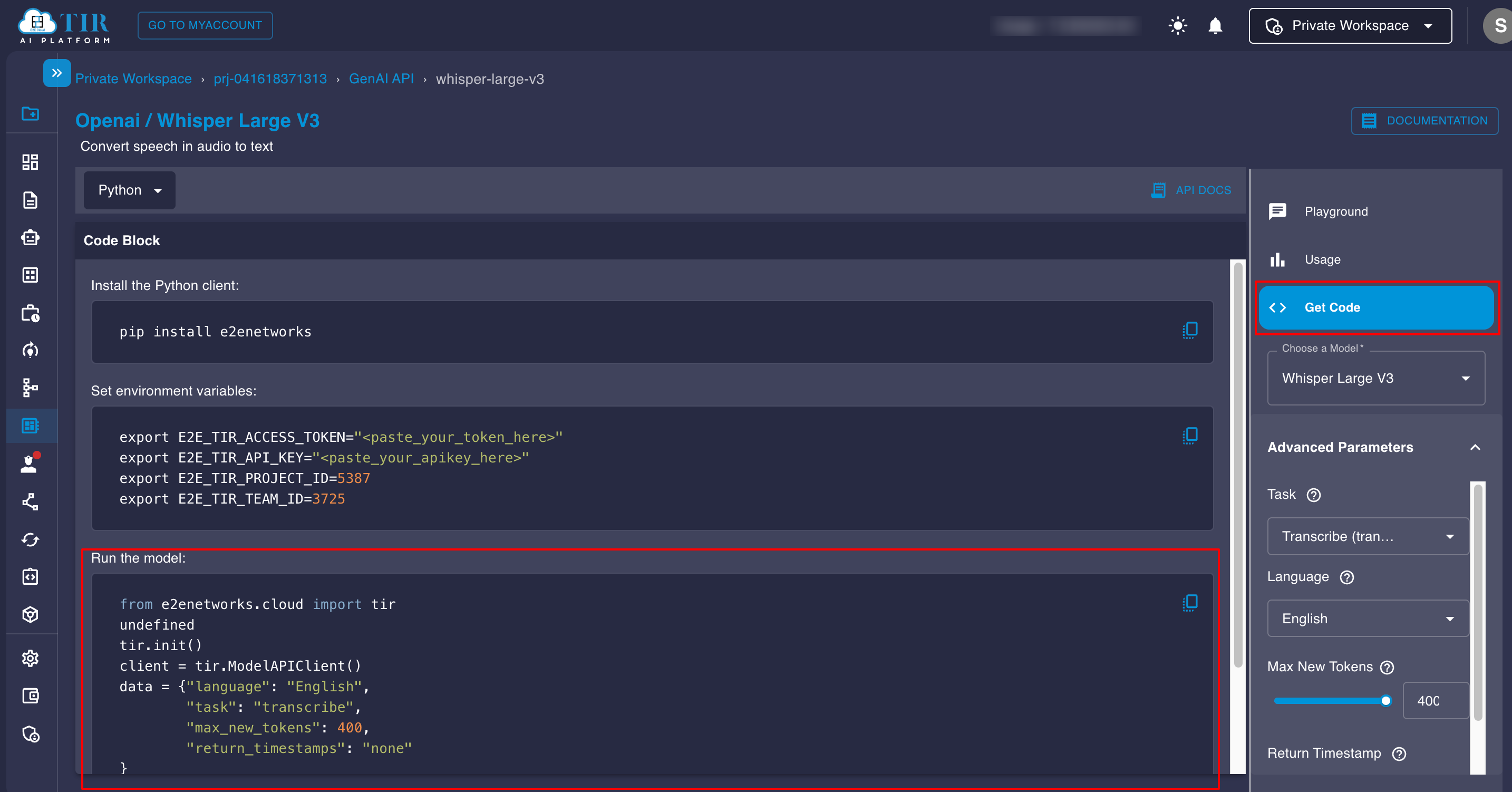Copy the Run the model code
1512x792 pixels.
[x=1190, y=603]
